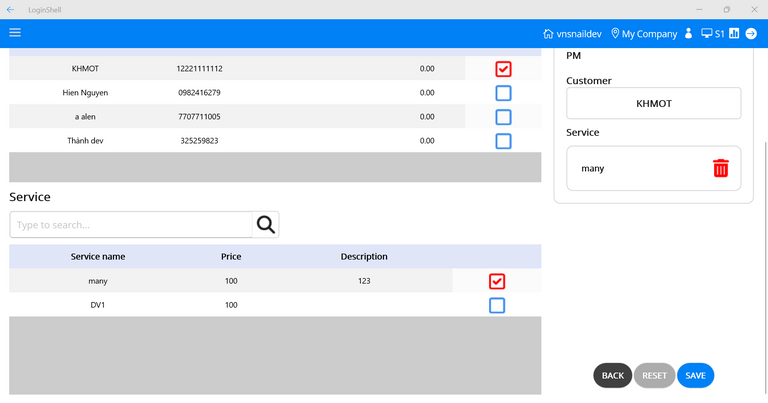Screen dimensions: 768x403
Task: Uncheck the KHMOT customer checkbox
Action: pyautogui.click(x=503, y=69)
